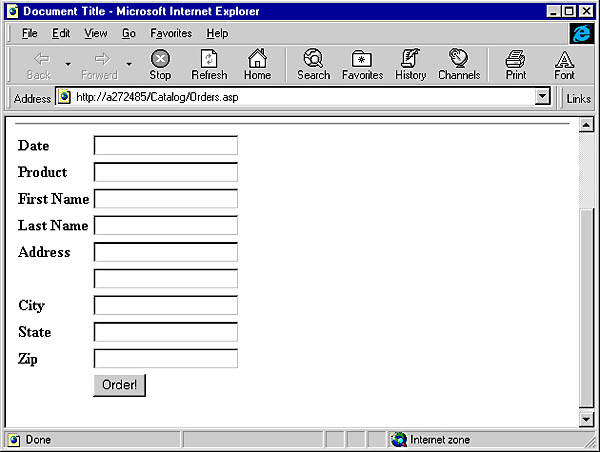This screenshot has height=452, width=600.
Task: Print the page with the Print icon
Action: pyautogui.click(x=515, y=64)
